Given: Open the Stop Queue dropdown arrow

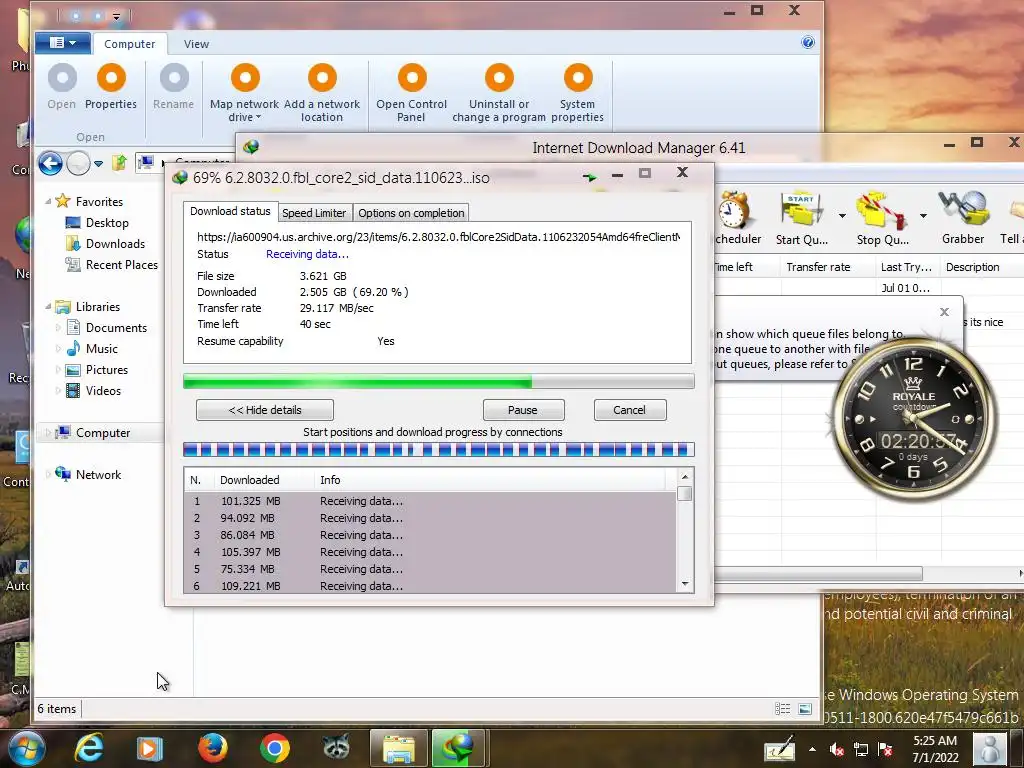Looking at the screenshot, I should click(x=923, y=216).
